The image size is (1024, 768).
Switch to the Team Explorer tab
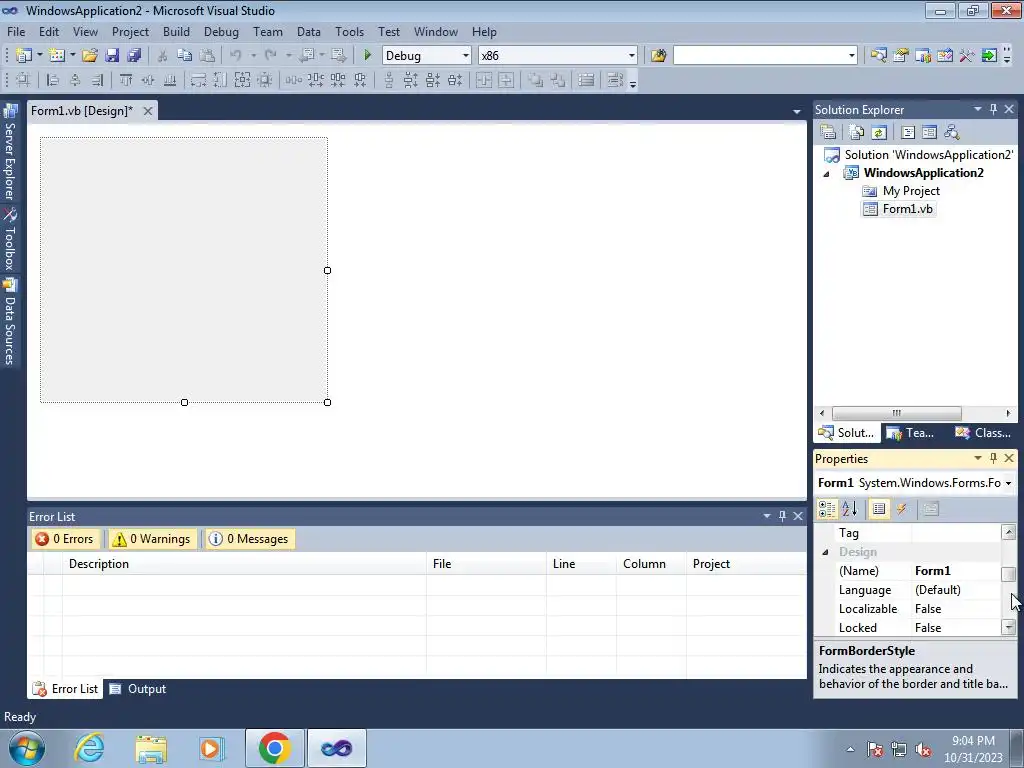[x=912, y=433]
